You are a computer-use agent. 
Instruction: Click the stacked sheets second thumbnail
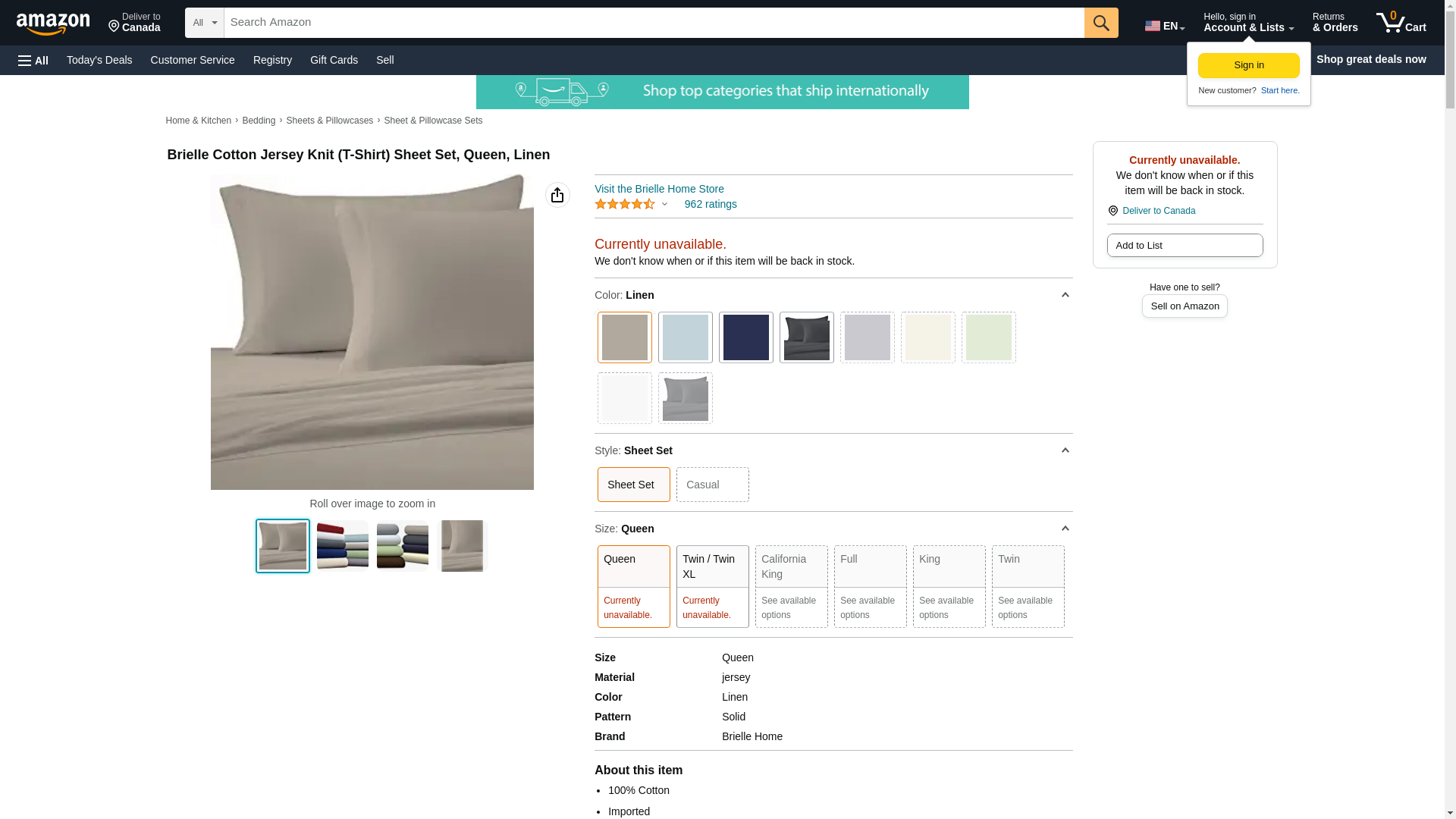342,545
